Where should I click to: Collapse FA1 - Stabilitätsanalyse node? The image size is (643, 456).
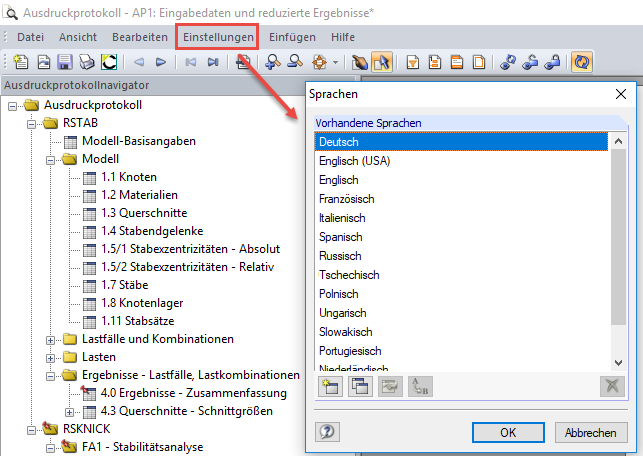click(x=50, y=448)
